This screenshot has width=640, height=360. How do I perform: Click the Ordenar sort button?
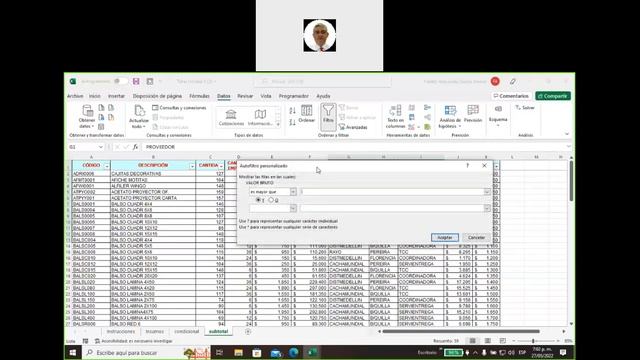point(307,114)
